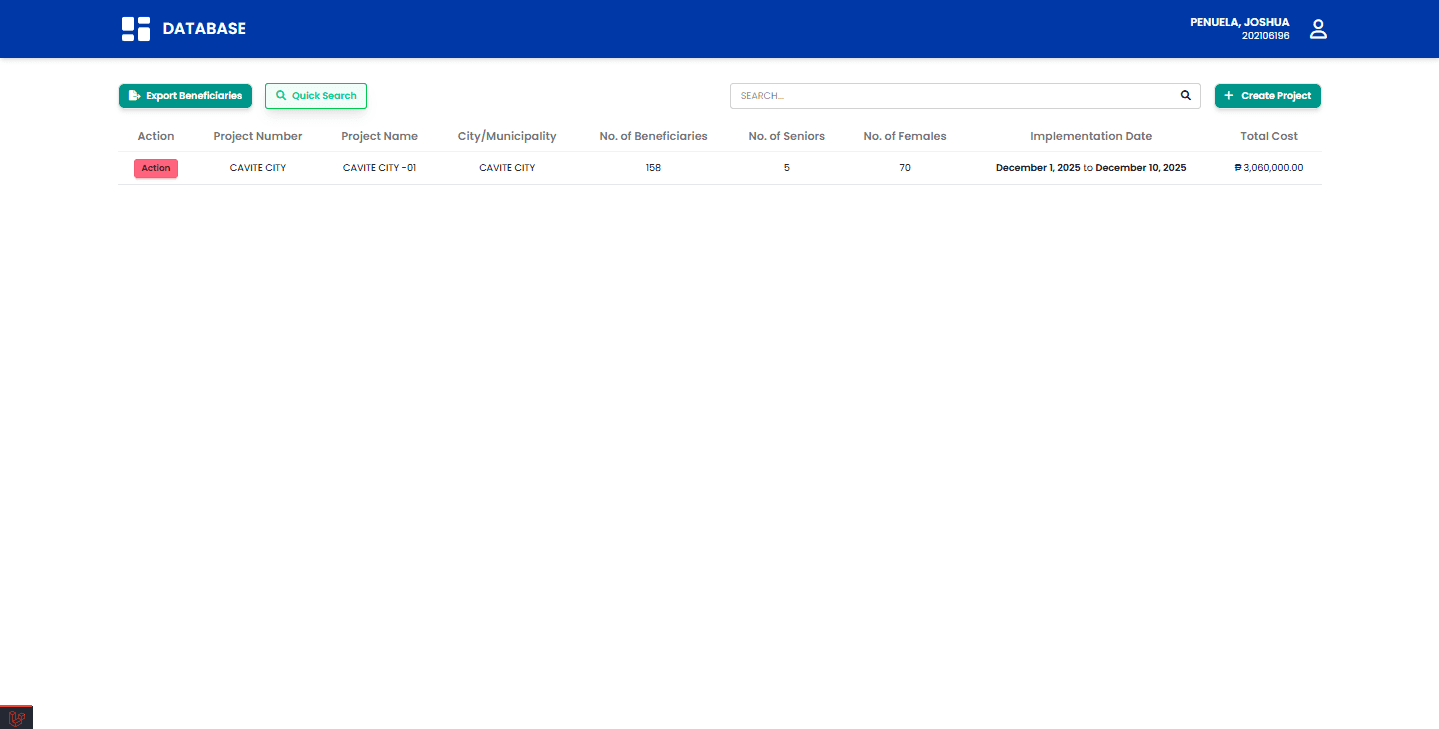The image size is (1439, 729).
Task: Focus the SEARCH input field
Action: coord(965,96)
